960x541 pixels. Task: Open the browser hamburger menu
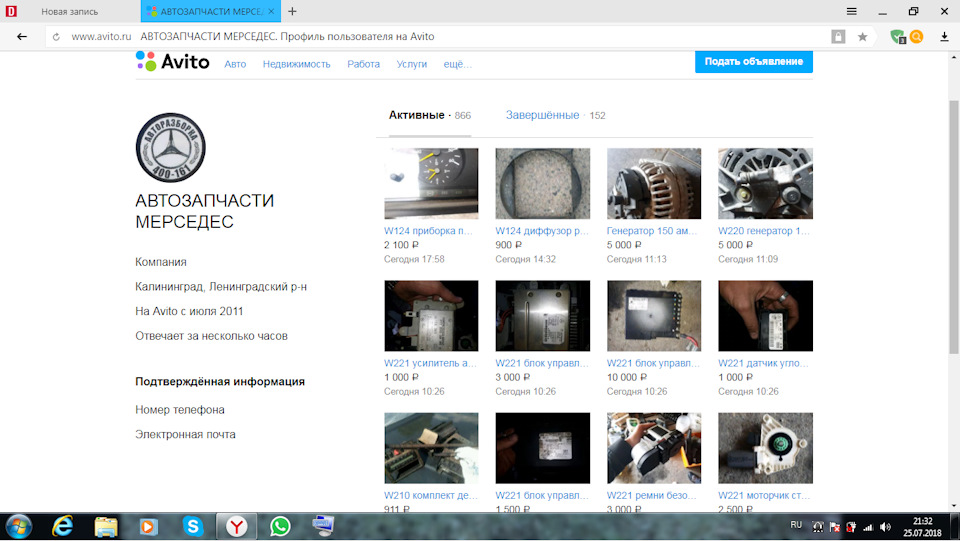pos(852,11)
